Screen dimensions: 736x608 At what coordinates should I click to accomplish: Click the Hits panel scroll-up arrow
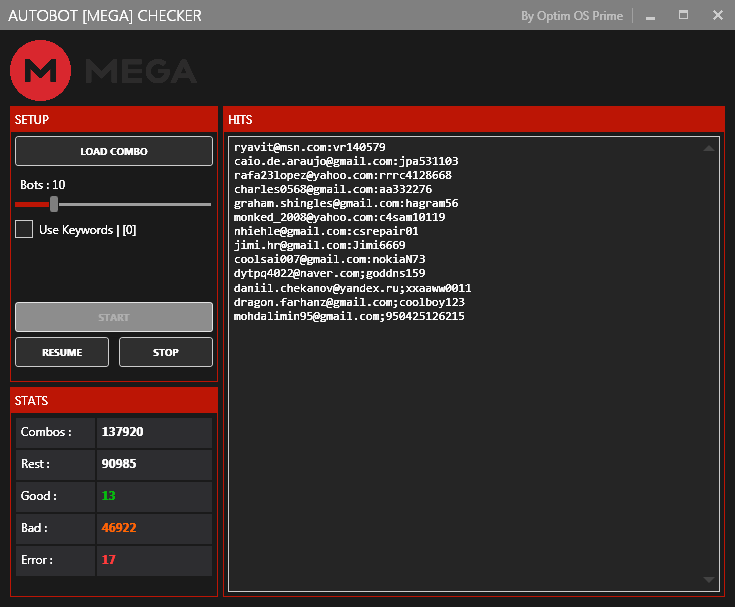[709, 148]
